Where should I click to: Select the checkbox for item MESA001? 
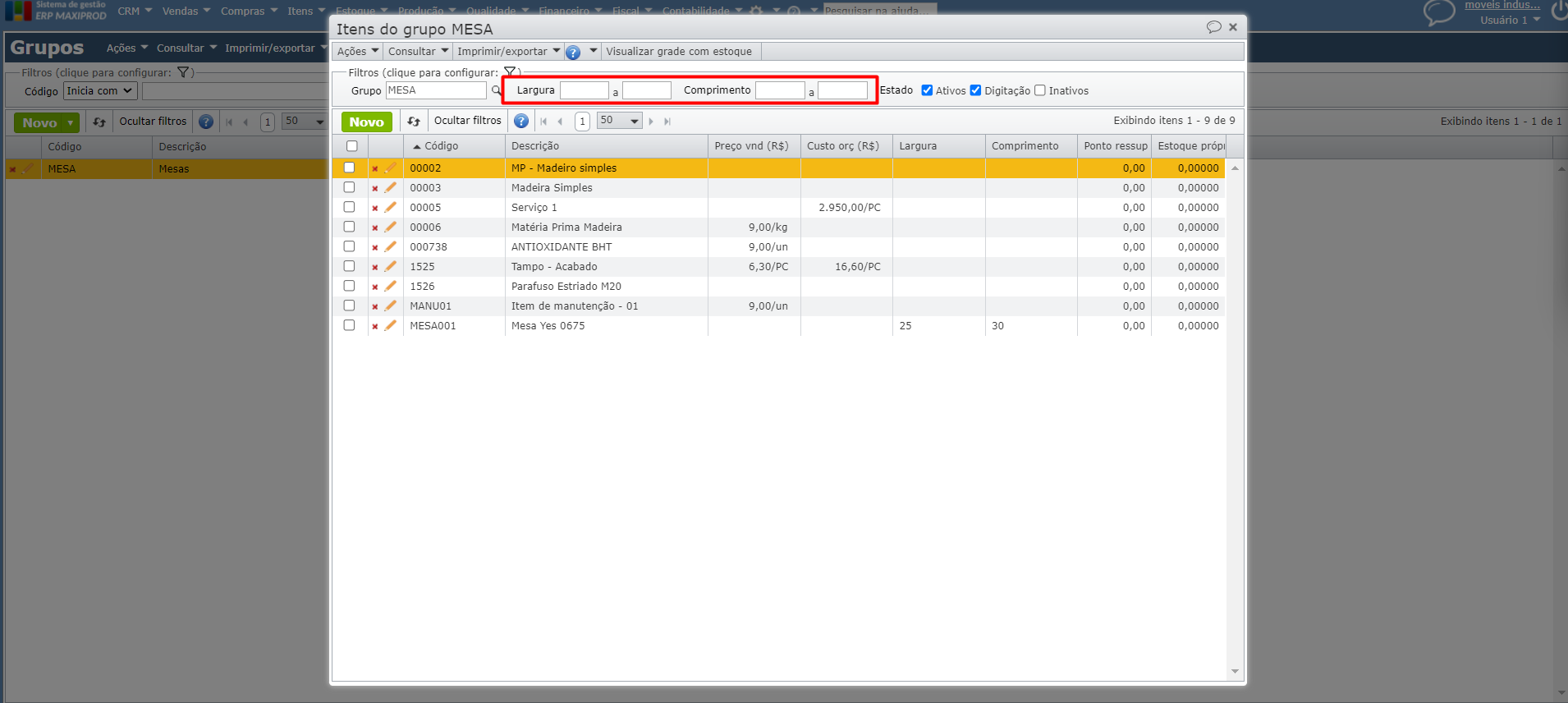pyautogui.click(x=349, y=325)
